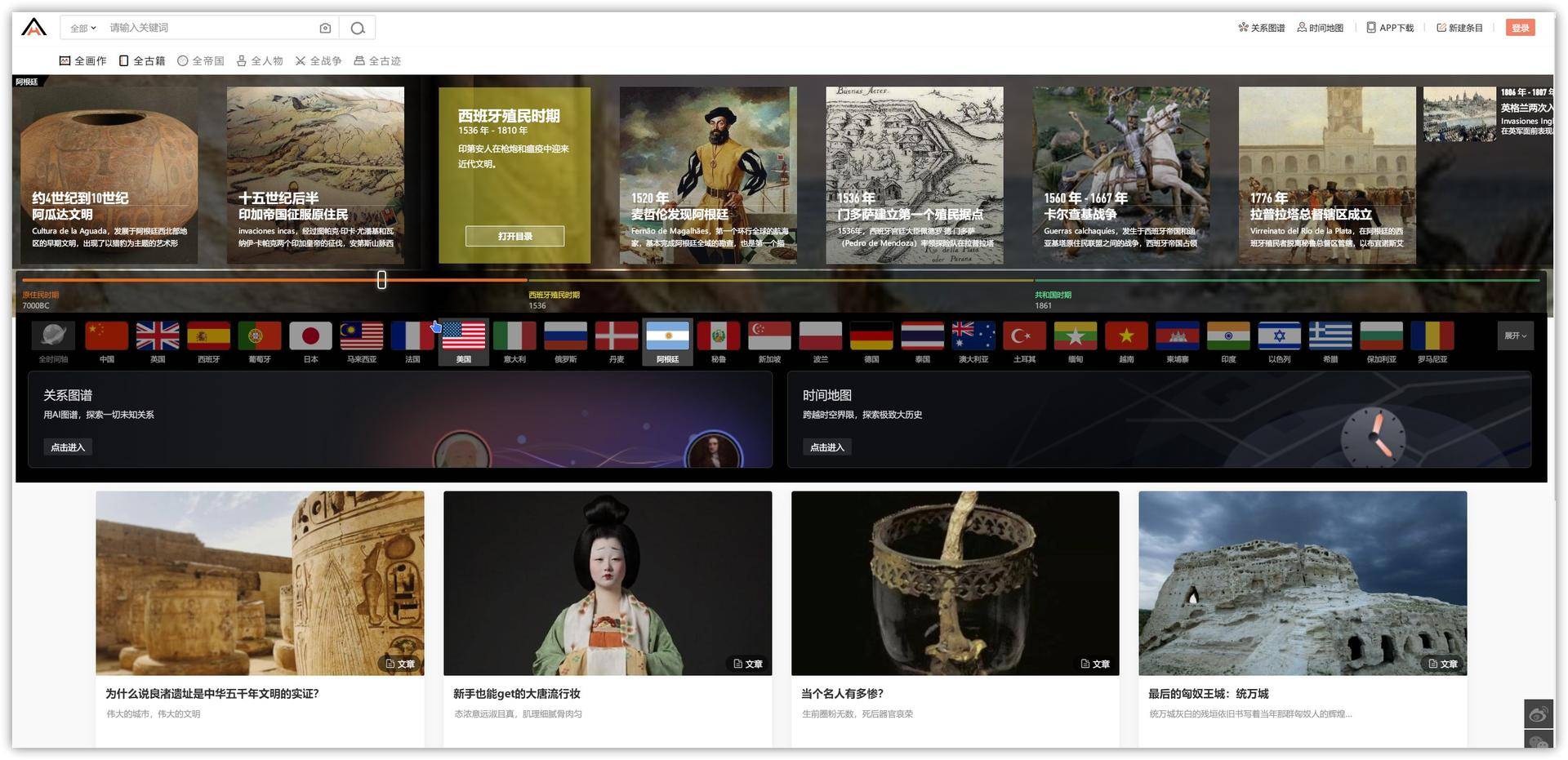The image size is (1568, 760).
Task: Open the header 时间地图 link
Action: pos(1321,28)
